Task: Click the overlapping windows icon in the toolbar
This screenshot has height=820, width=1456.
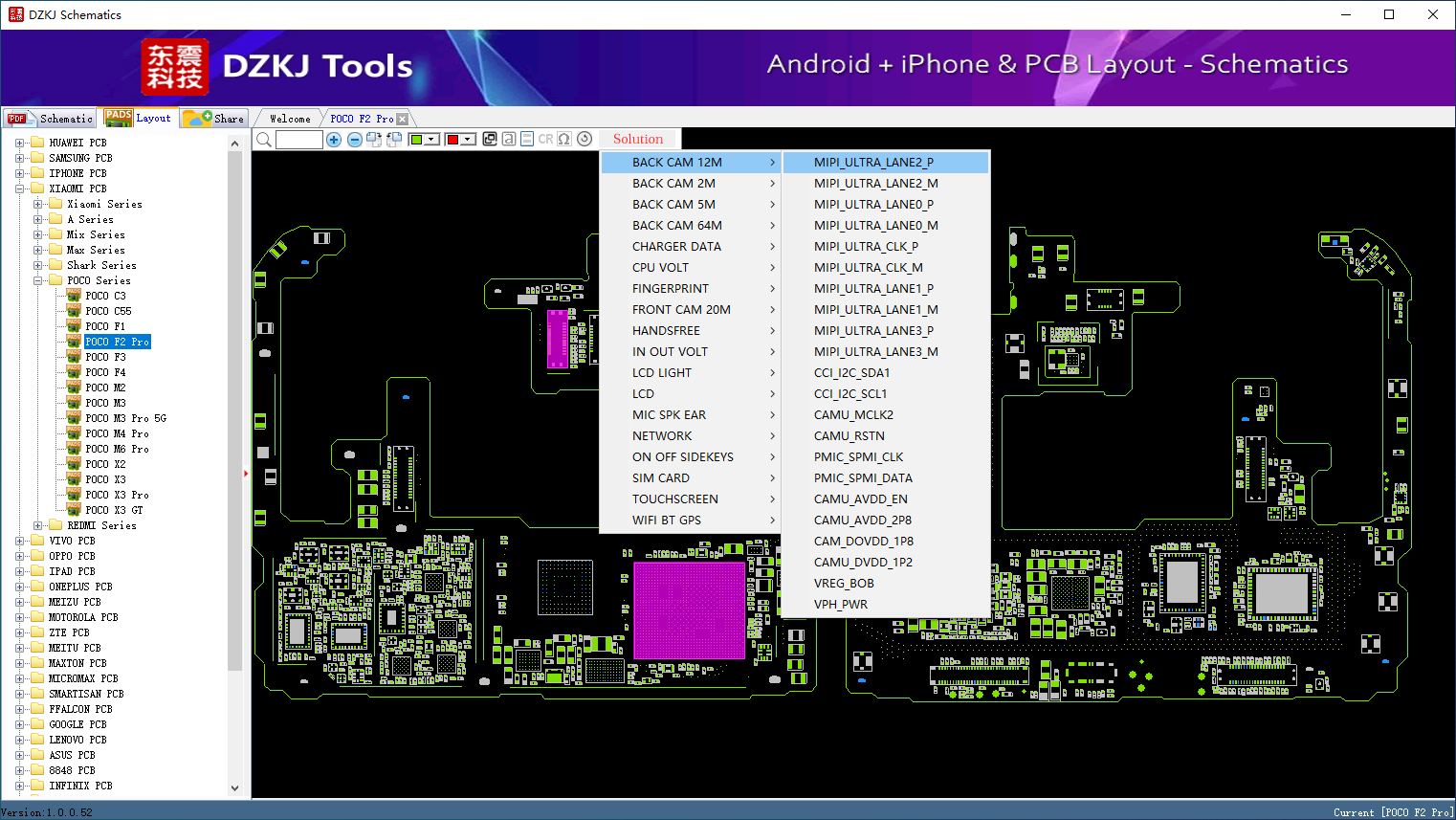Action: pyautogui.click(x=490, y=139)
